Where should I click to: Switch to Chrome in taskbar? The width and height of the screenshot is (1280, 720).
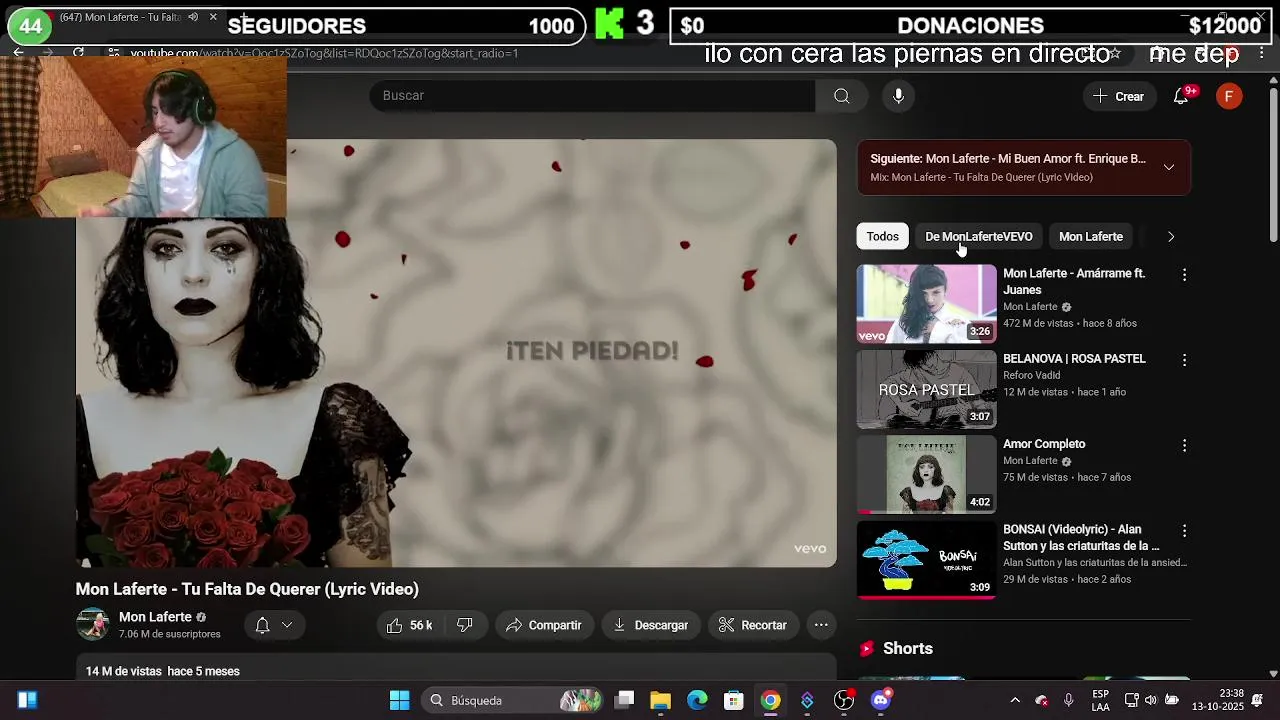(x=770, y=700)
